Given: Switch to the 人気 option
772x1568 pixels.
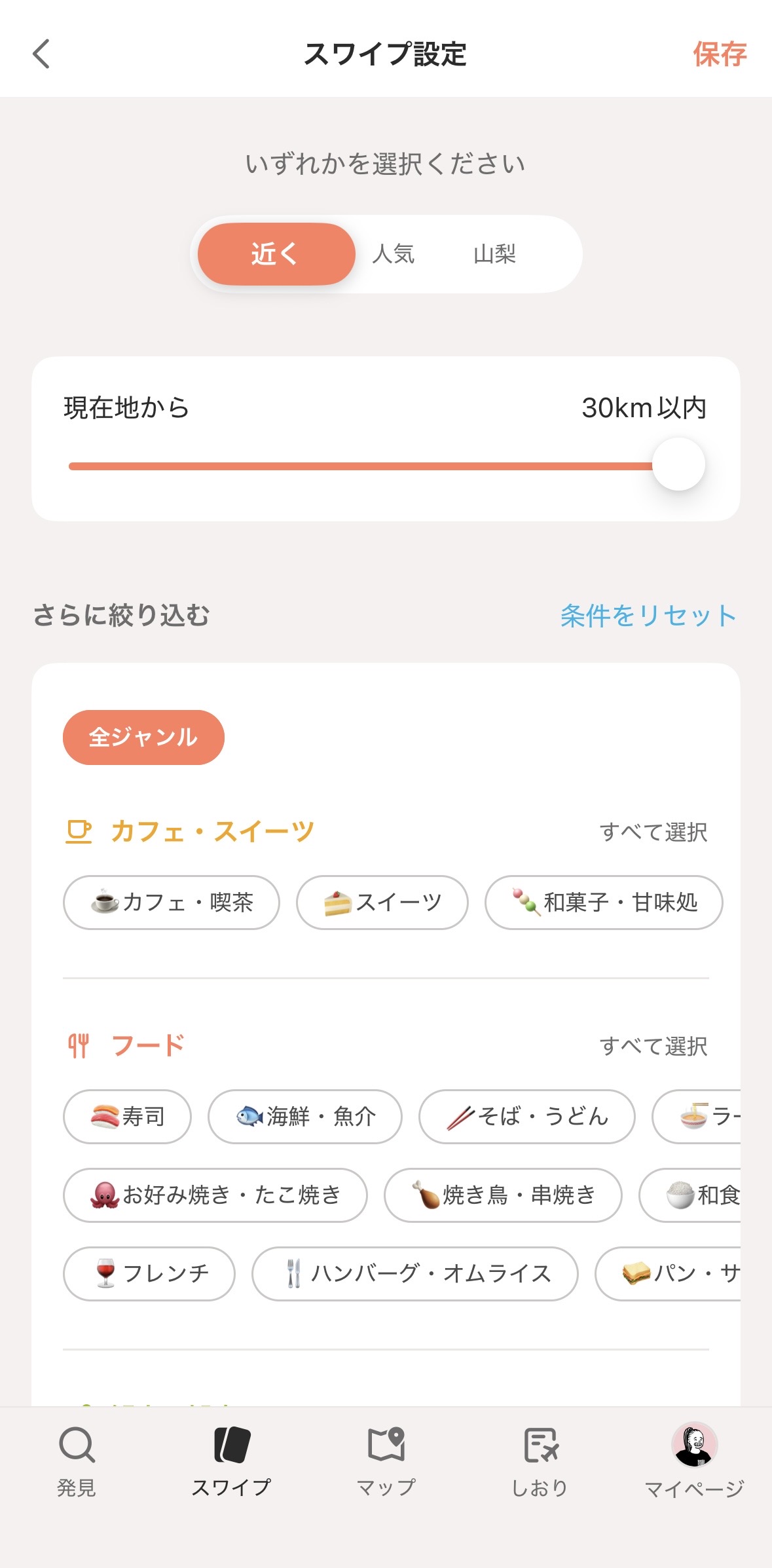Looking at the screenshot, I should [x=394, y=254].
